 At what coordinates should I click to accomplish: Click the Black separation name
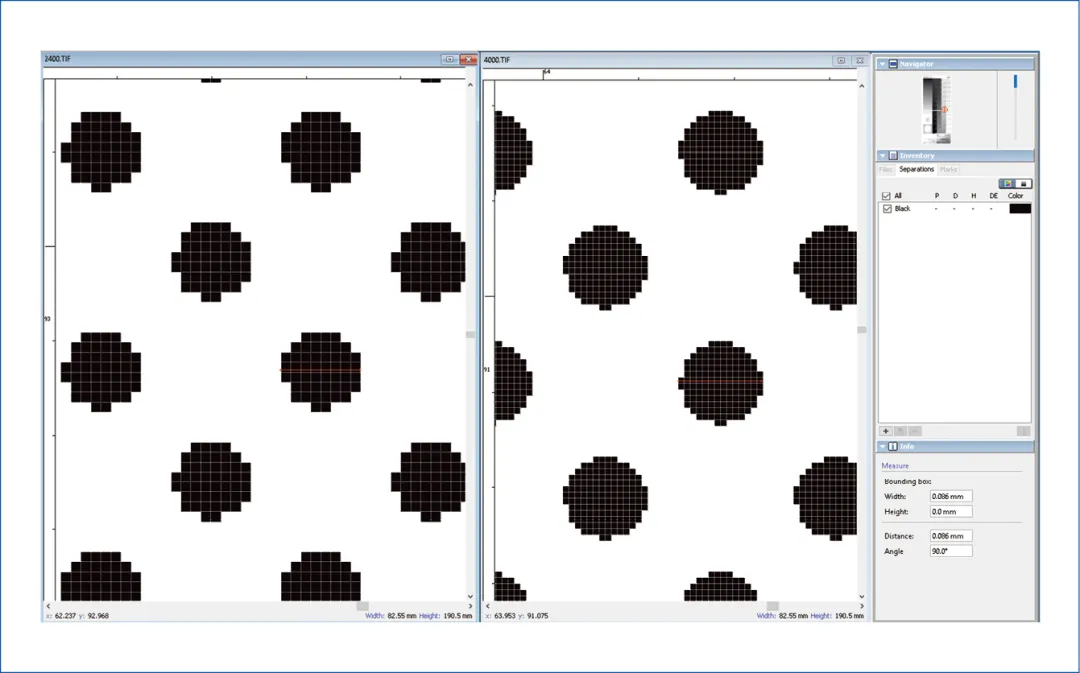(x=902, y=209)
